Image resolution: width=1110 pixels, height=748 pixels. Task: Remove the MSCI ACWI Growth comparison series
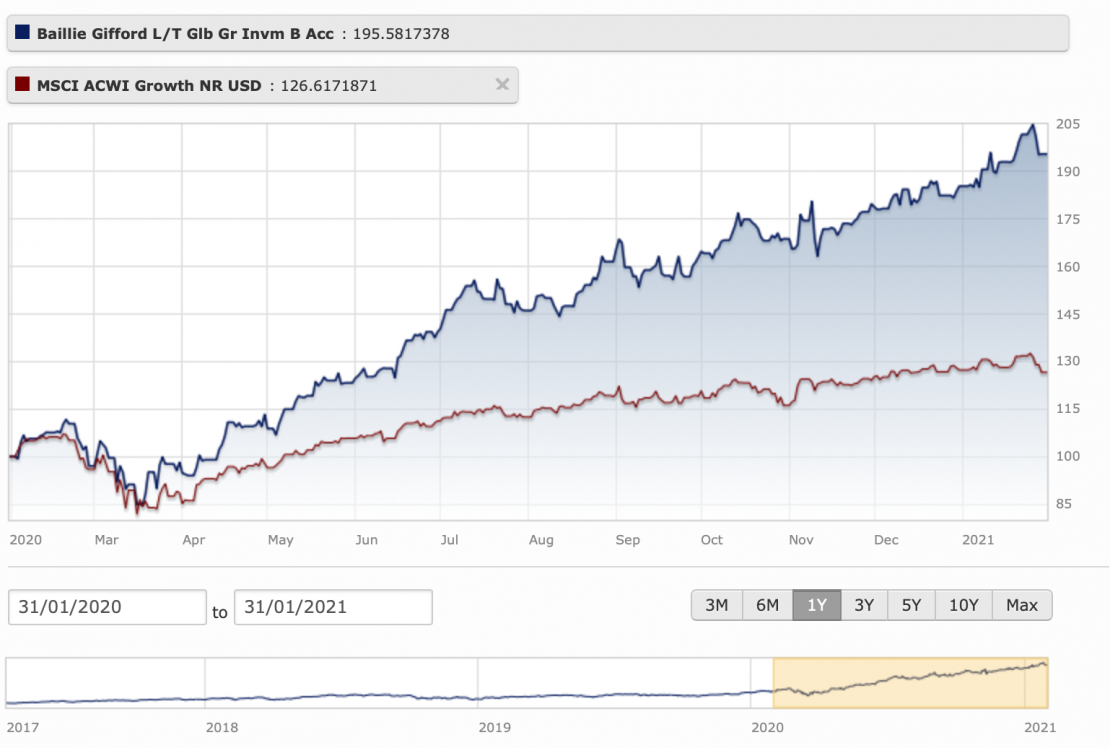click(x=502, y=85)
